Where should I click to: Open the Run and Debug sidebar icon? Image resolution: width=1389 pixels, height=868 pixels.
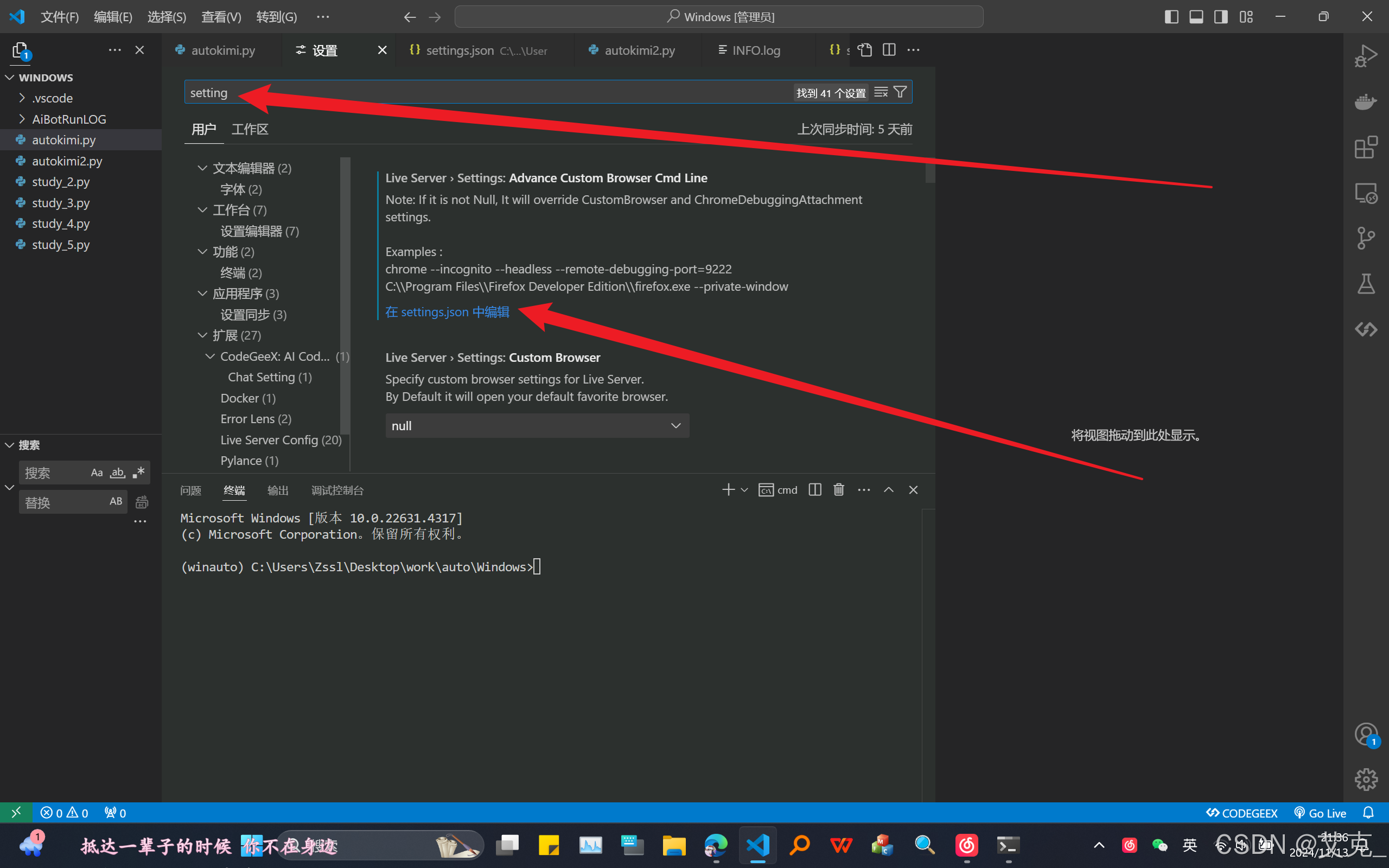point(1366,55)
